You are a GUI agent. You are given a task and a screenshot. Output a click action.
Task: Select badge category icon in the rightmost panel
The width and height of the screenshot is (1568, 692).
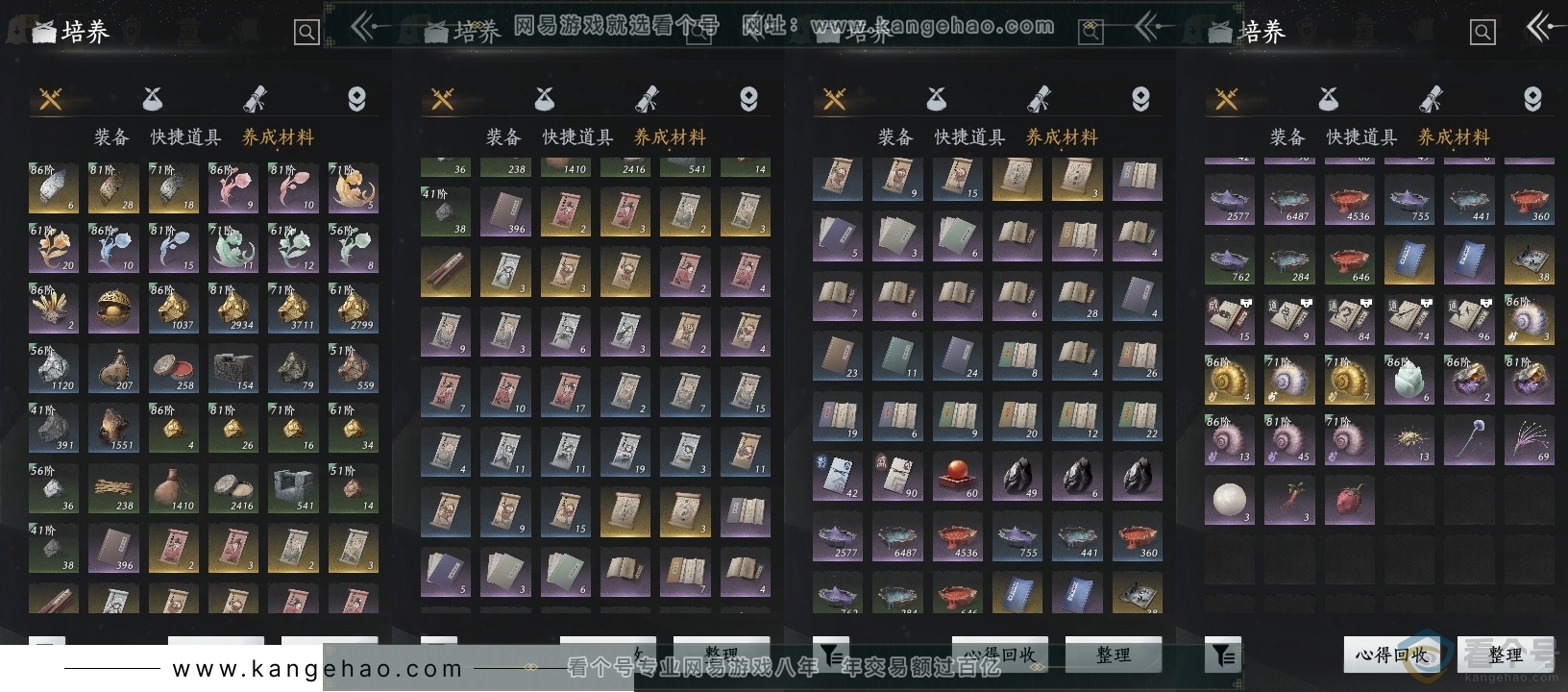pyautogui.click(x=1532, y=98)
